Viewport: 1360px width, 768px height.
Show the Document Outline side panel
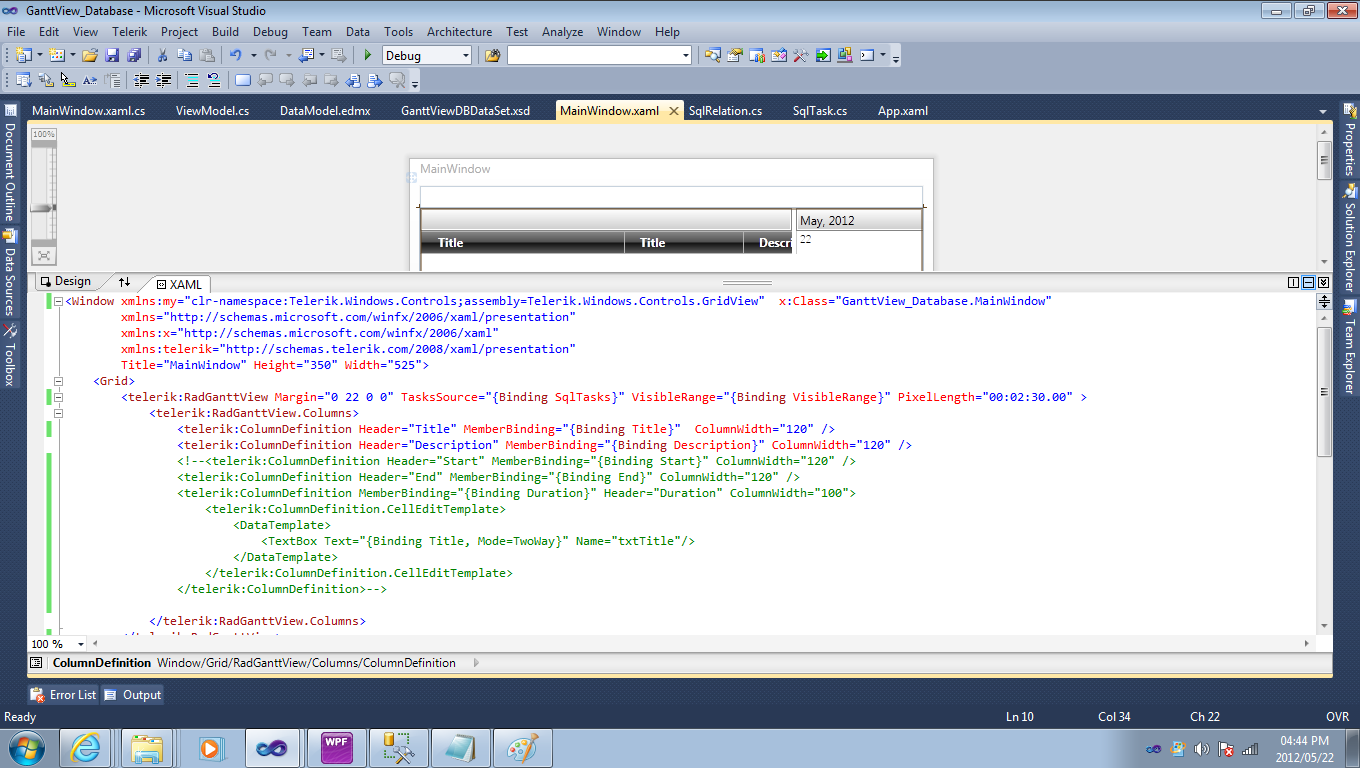pos(10,163)
